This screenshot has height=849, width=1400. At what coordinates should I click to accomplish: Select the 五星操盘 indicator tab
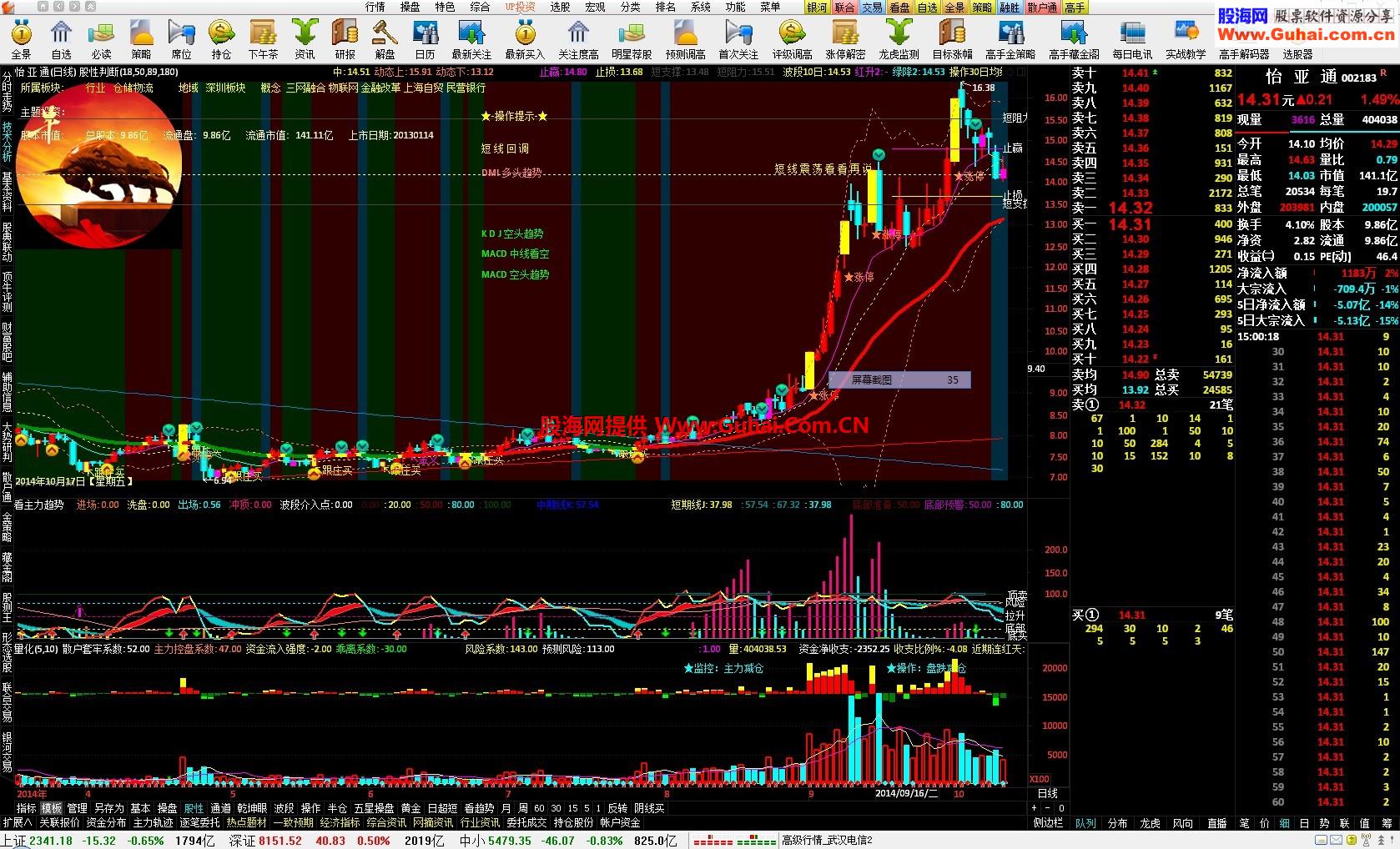[374, 808]
